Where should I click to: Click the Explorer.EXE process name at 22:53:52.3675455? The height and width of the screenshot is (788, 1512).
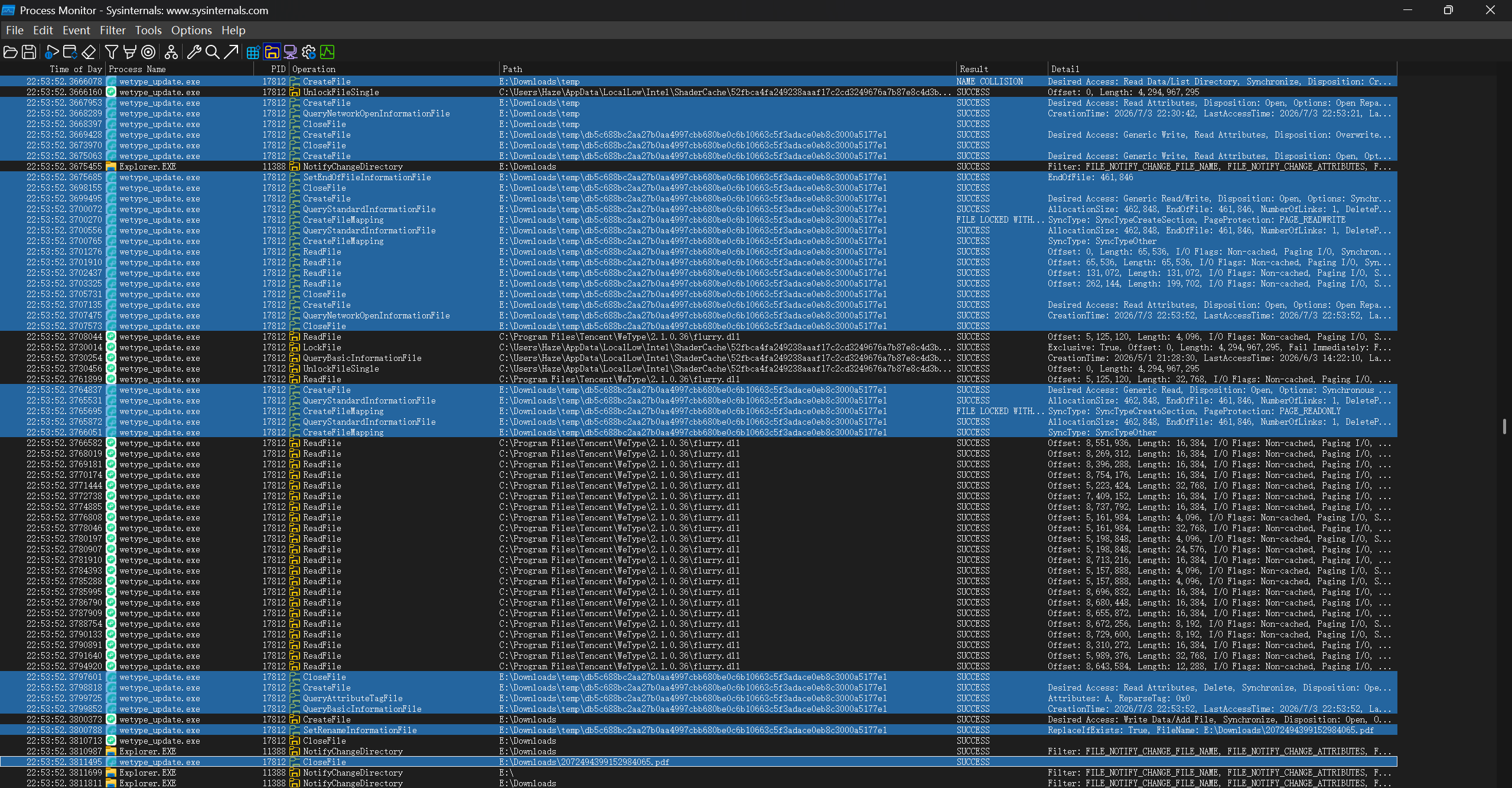[148, 167]
